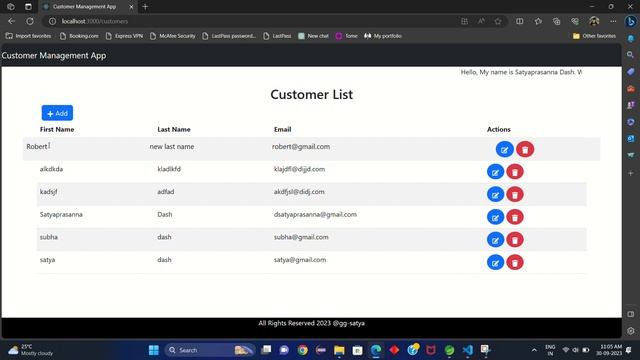Open the favorites list icon in toolbar
This screenshot has width=640, height=360.
[538, 21]
